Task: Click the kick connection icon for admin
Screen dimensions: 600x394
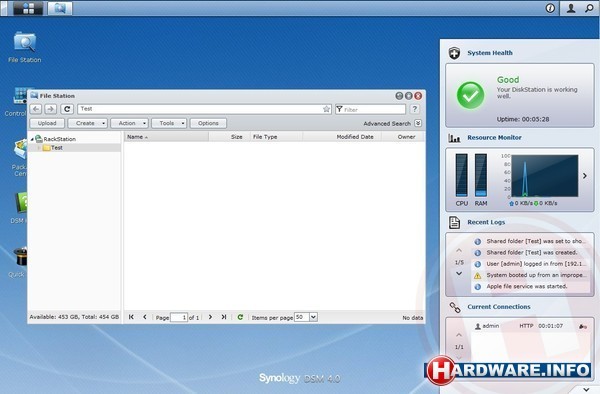Action: 582,326
